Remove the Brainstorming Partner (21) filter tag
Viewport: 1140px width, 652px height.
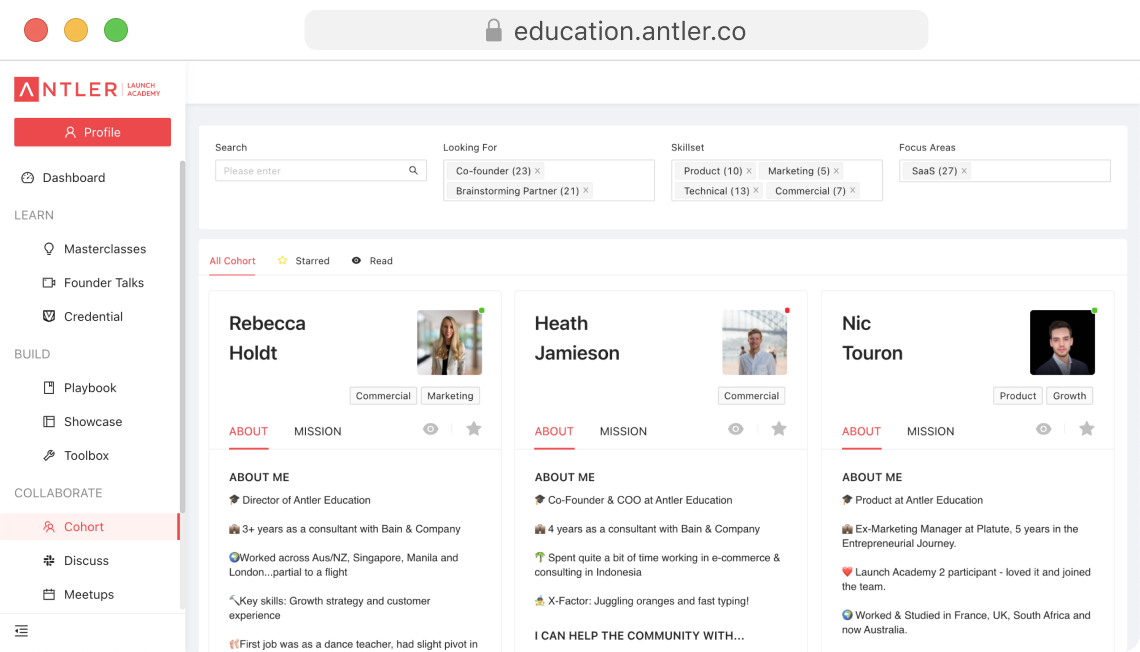click(585, 190)
